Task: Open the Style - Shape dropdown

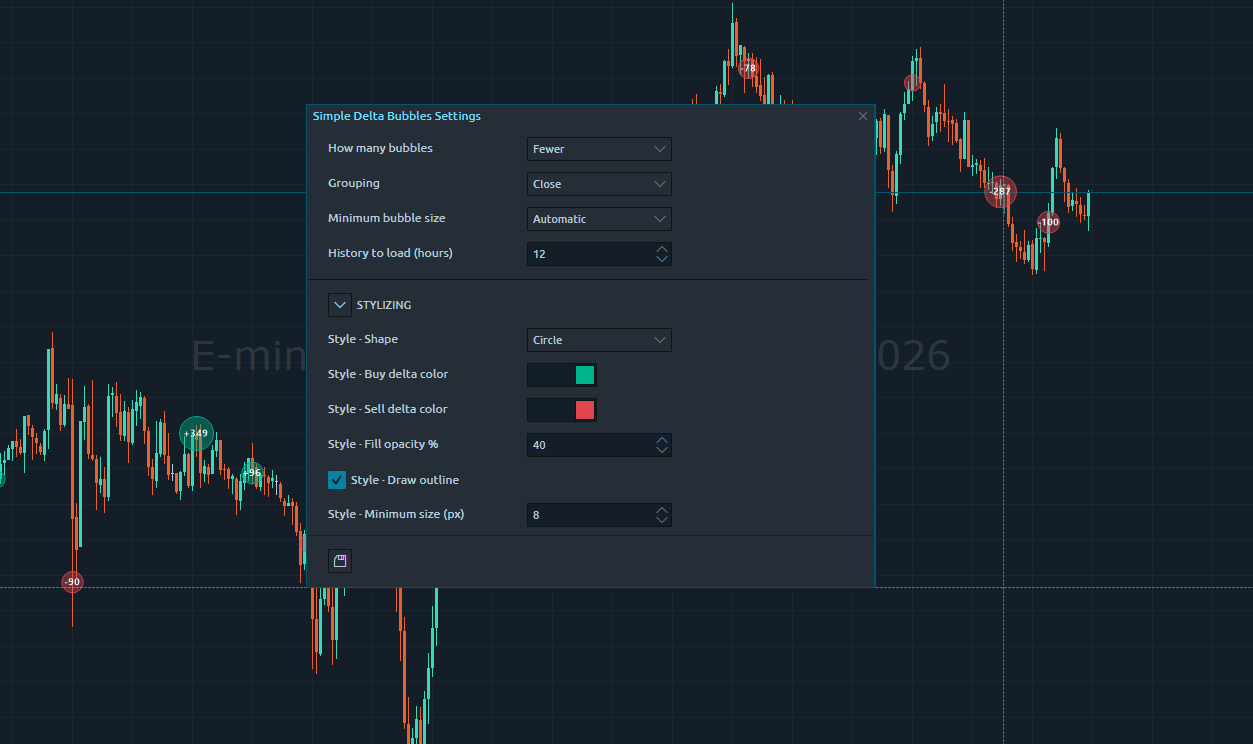Action: 599,340
